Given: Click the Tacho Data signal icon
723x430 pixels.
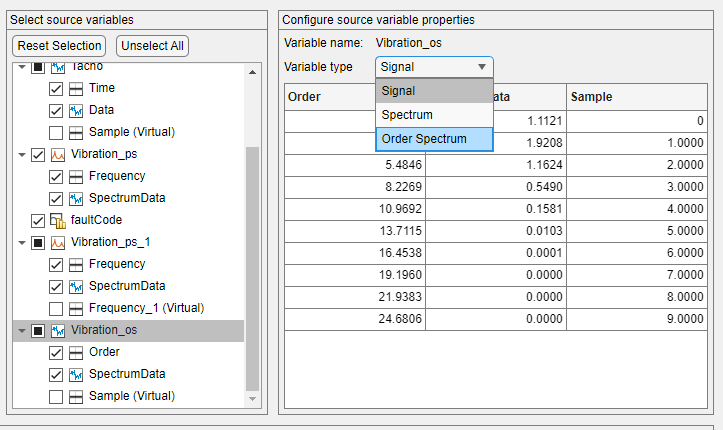Looking at the screenshot, I should click(x=76, y=111).
